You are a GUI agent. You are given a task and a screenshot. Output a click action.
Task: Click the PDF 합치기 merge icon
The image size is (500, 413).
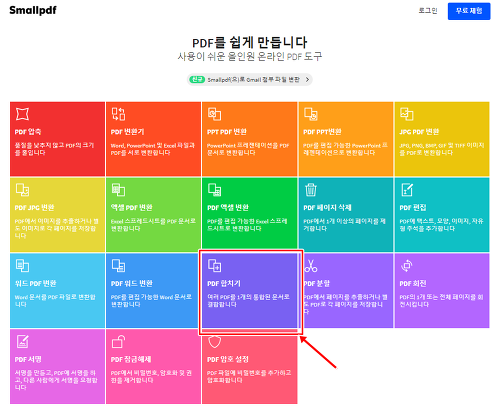214,266
